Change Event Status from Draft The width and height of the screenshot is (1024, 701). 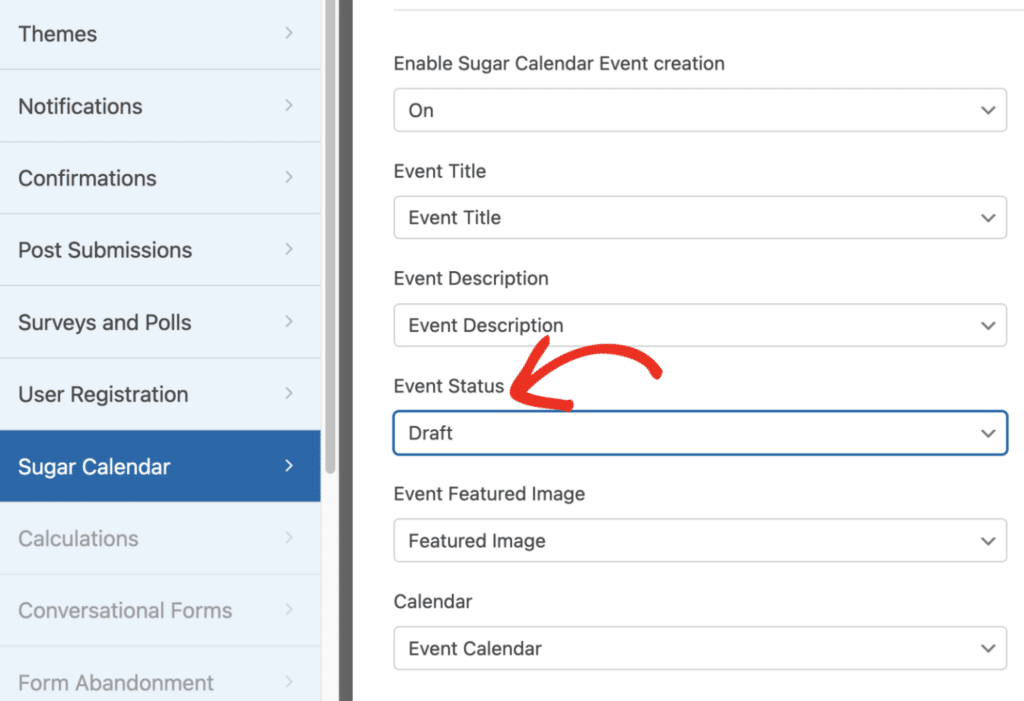(x=699, y=433)
